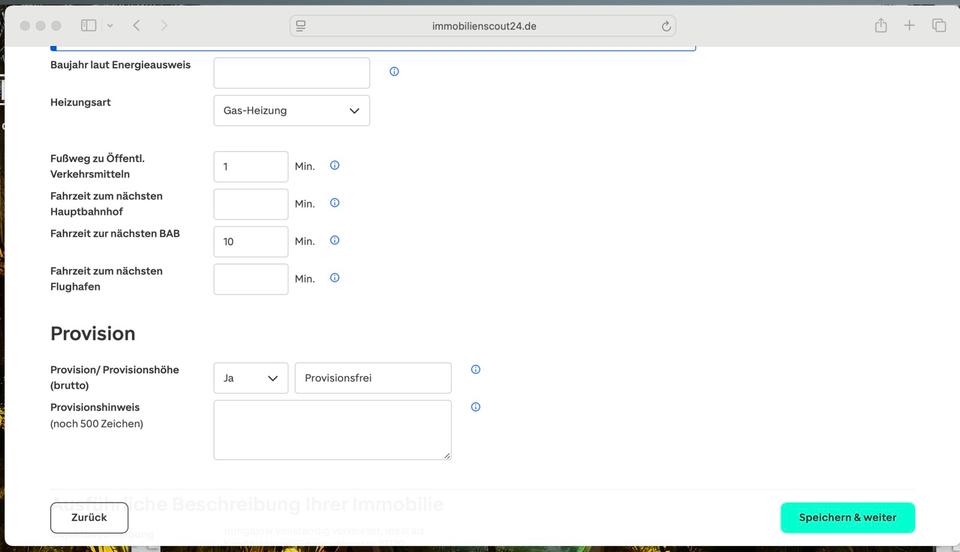Click the Zurück button

89,518
